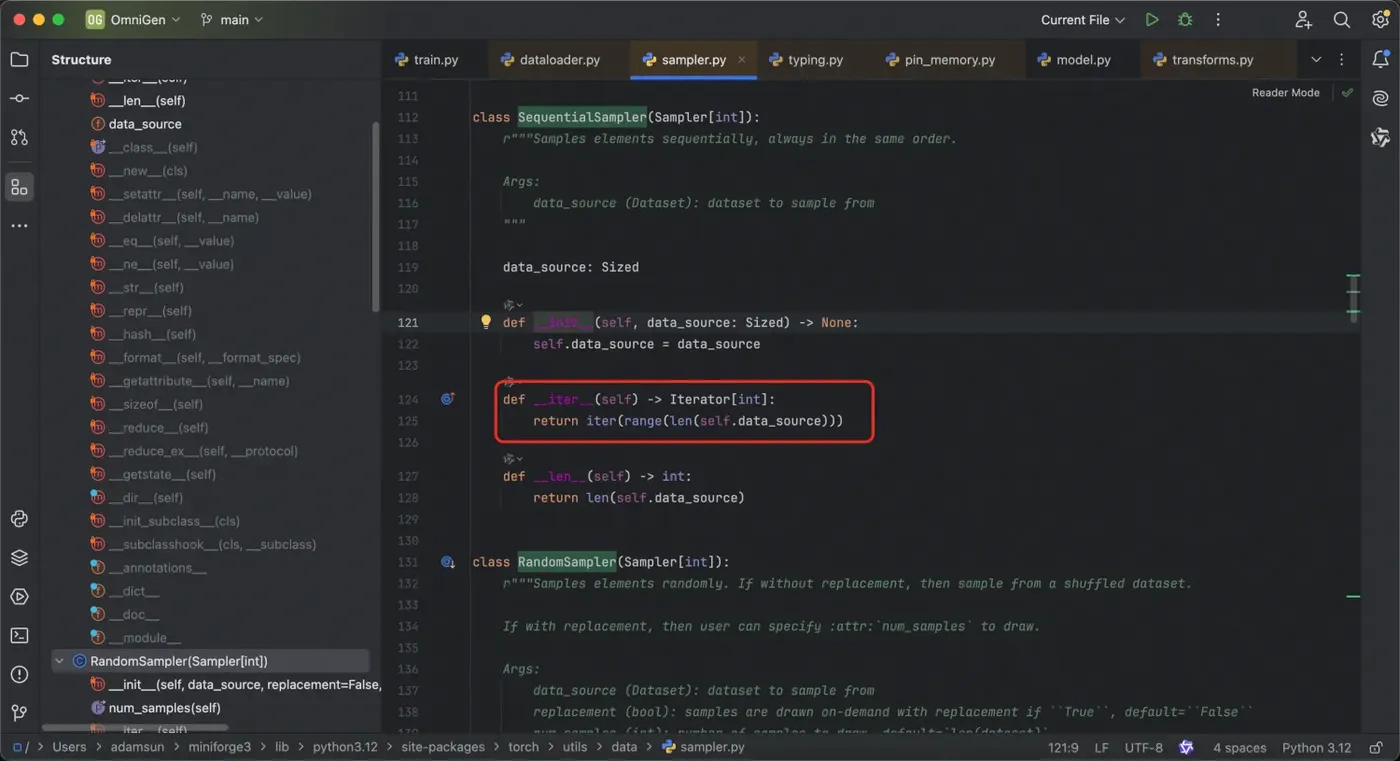This screenshot has height=761, width=1400.
Task: Open the Current File run configuration dropdown
Action: (1083, 20)
